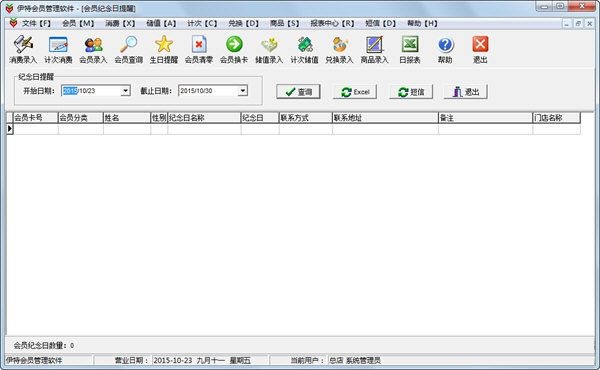This screenshot has width=600, height=370.
Task: Click the 备注 column header
Action: click(486, 118)
